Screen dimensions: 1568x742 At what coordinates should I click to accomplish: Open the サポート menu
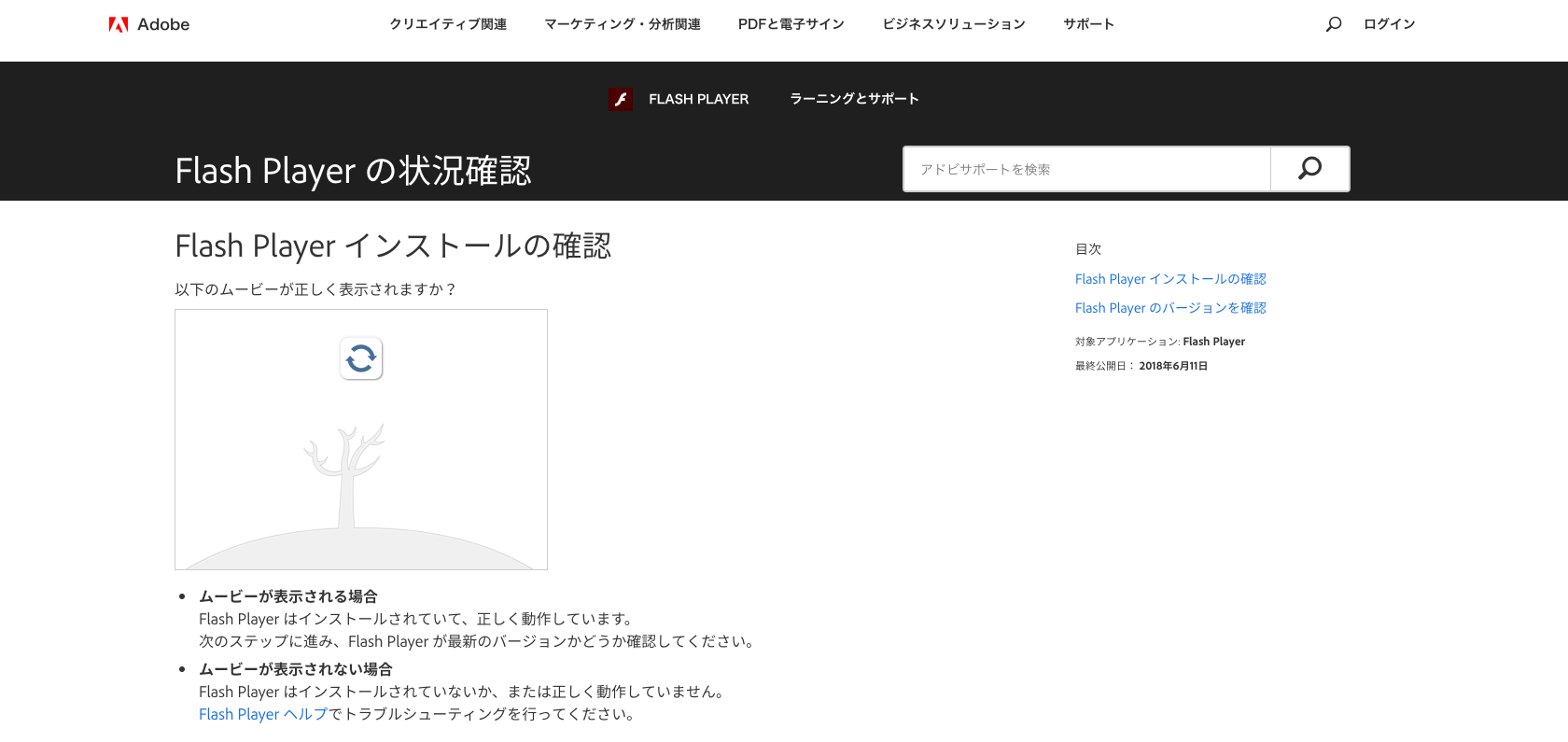click(x=1089, y=24)
